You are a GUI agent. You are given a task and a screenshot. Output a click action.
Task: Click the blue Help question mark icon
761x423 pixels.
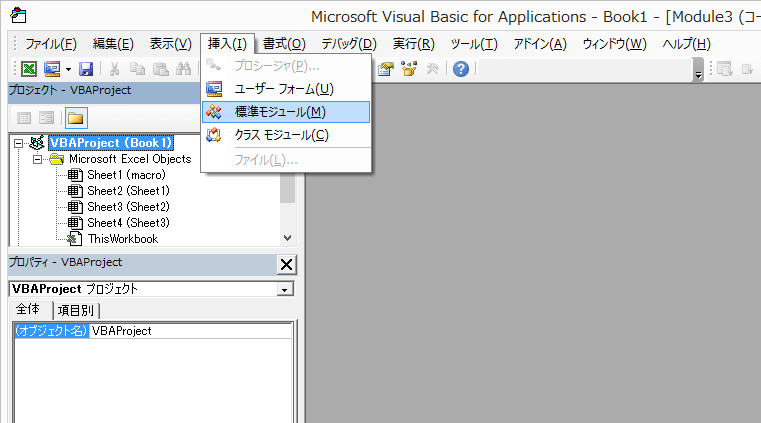pyautogui.click(x=460, y=68)
